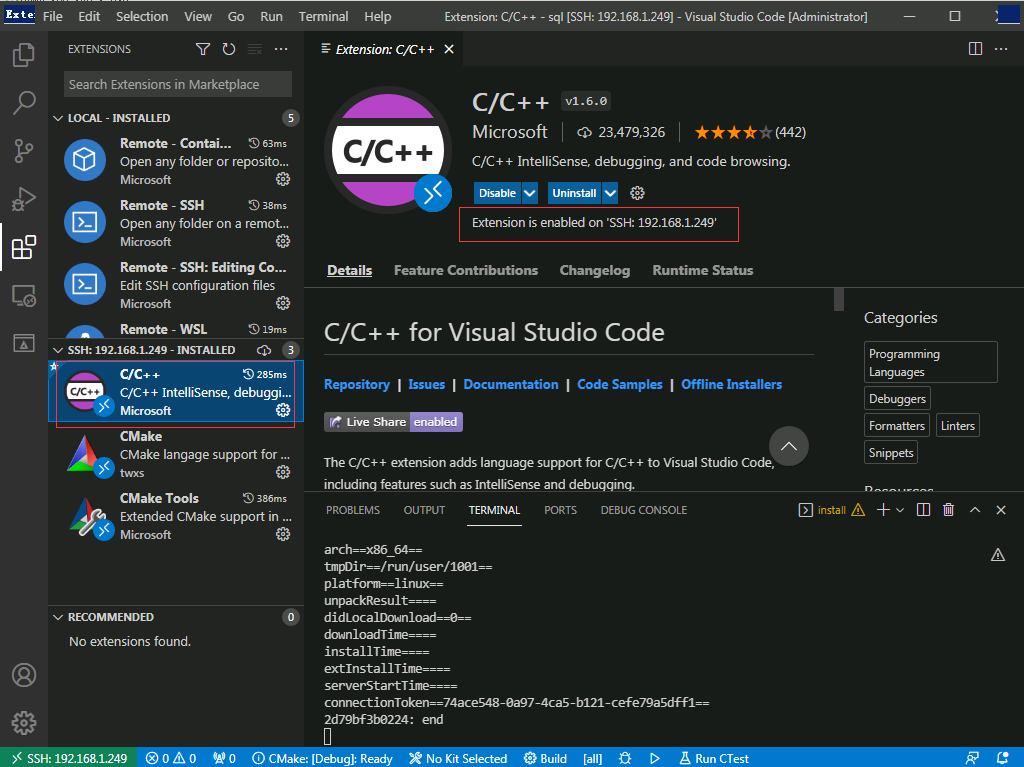The width and height of the screenshot is (1024, 767).
Task: Close the terminal panel
Action: pos(1000,510)
